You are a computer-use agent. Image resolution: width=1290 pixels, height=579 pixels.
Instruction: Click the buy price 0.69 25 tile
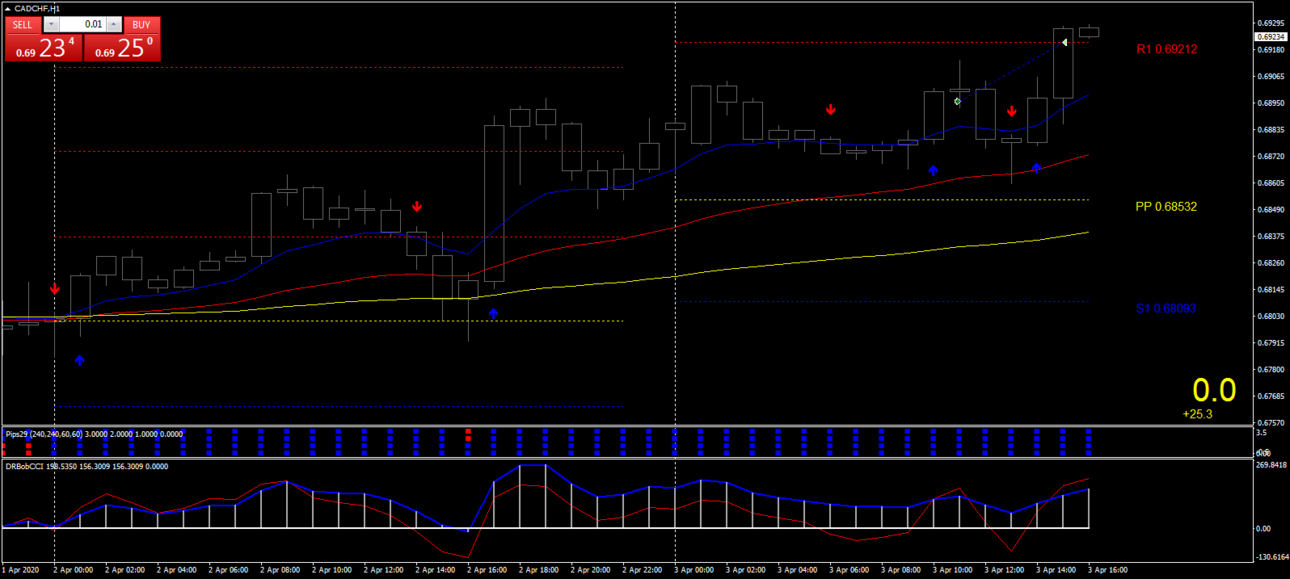(x=122, y=47)
